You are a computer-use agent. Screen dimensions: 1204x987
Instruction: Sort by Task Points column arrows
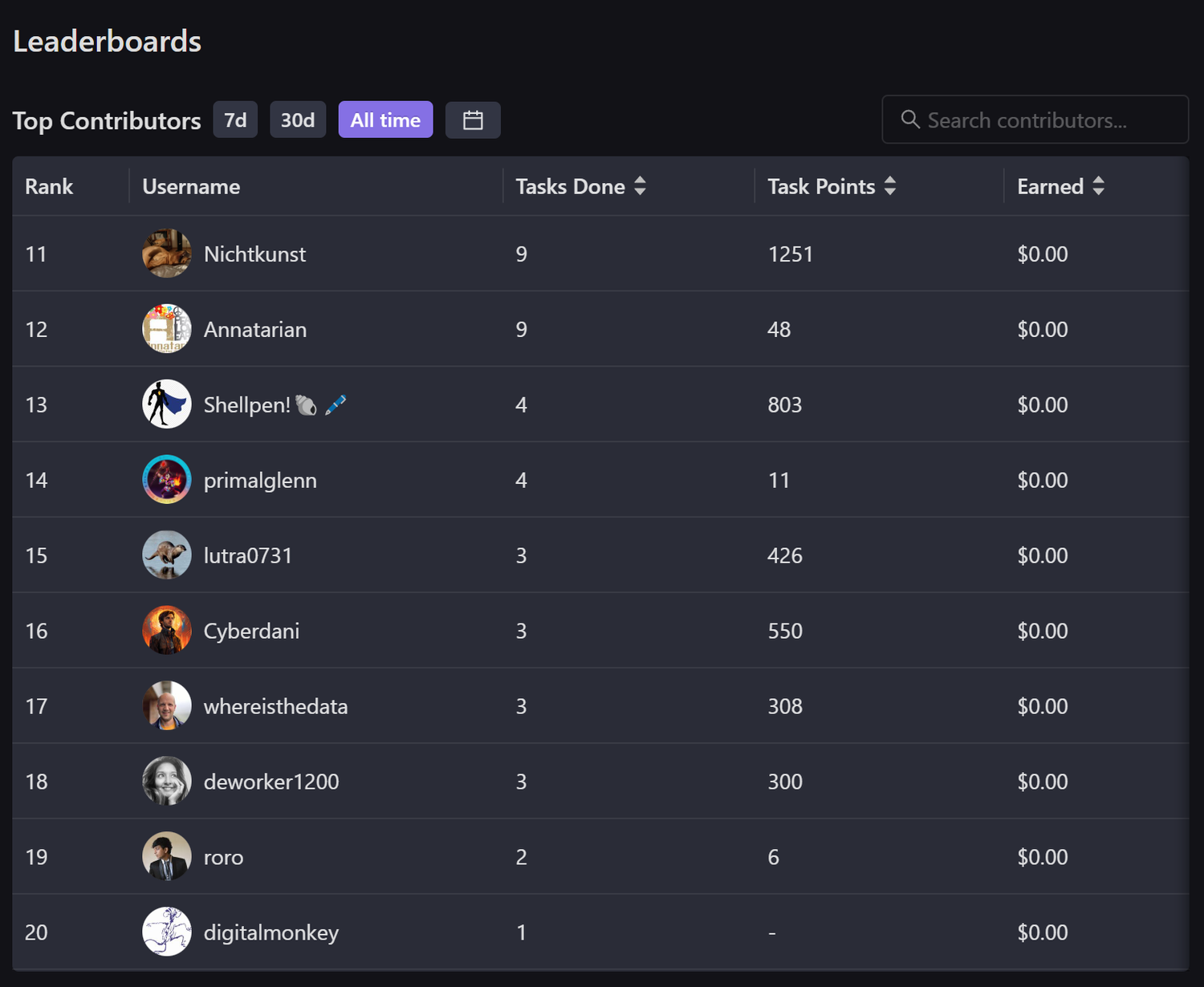tap(889, 186)
